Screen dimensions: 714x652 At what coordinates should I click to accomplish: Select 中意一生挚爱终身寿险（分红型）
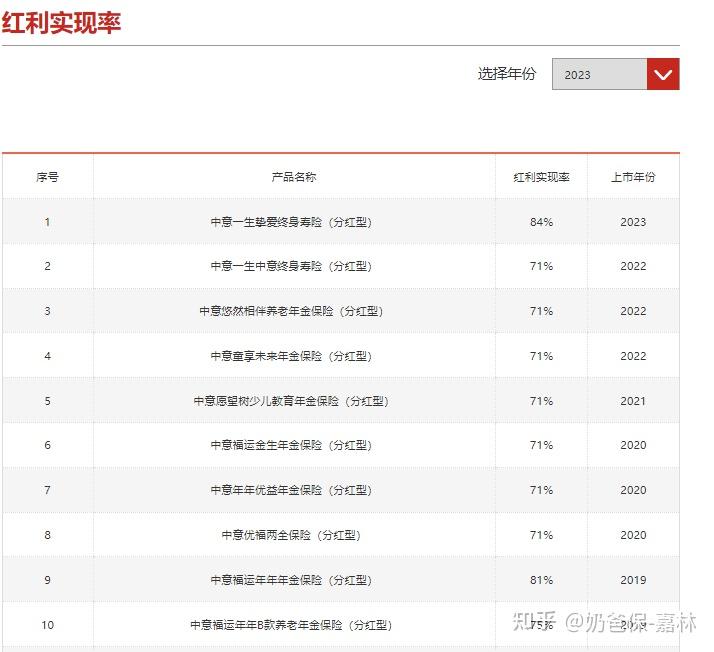pos(291,222)
